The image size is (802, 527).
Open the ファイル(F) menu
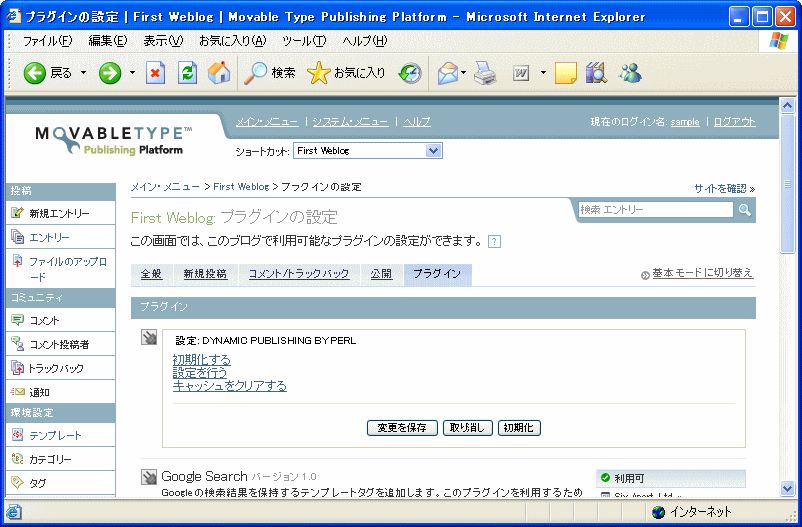point(47,41)
